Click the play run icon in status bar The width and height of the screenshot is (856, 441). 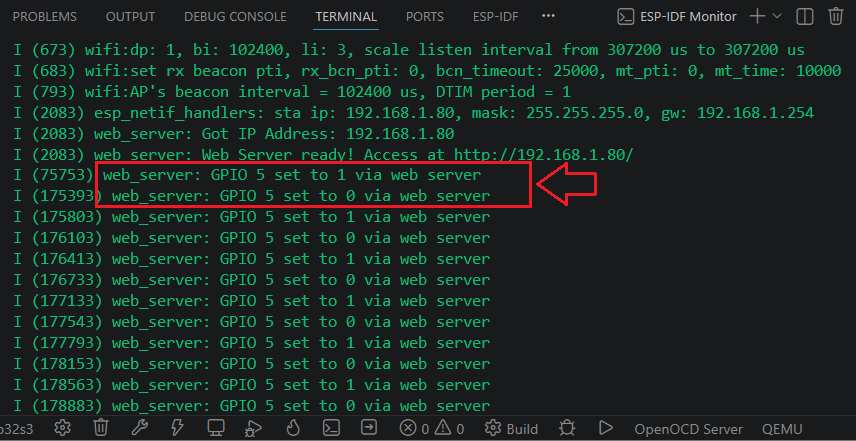pyautogui.click(x=605, y=428)
